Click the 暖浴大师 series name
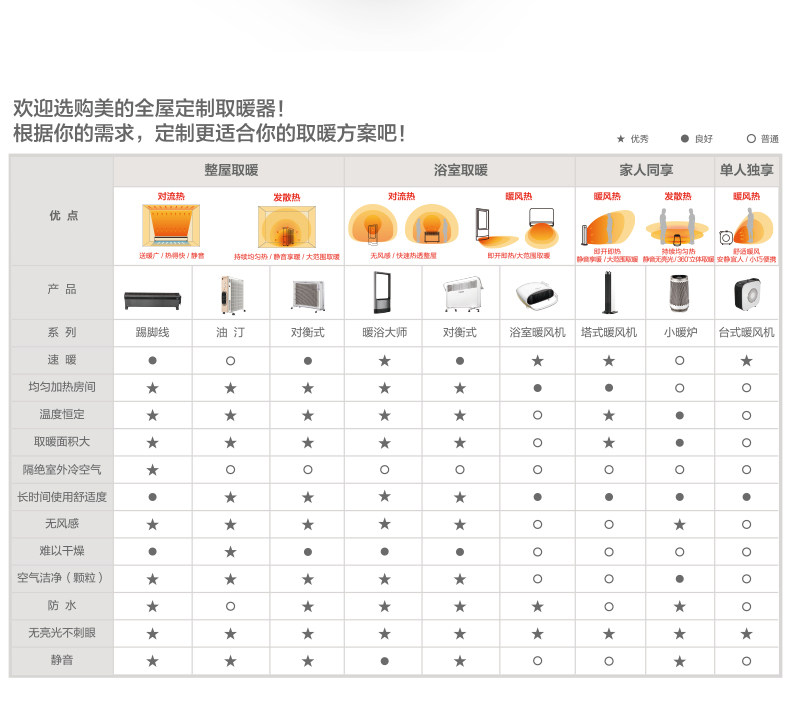 tap(384, 333)
